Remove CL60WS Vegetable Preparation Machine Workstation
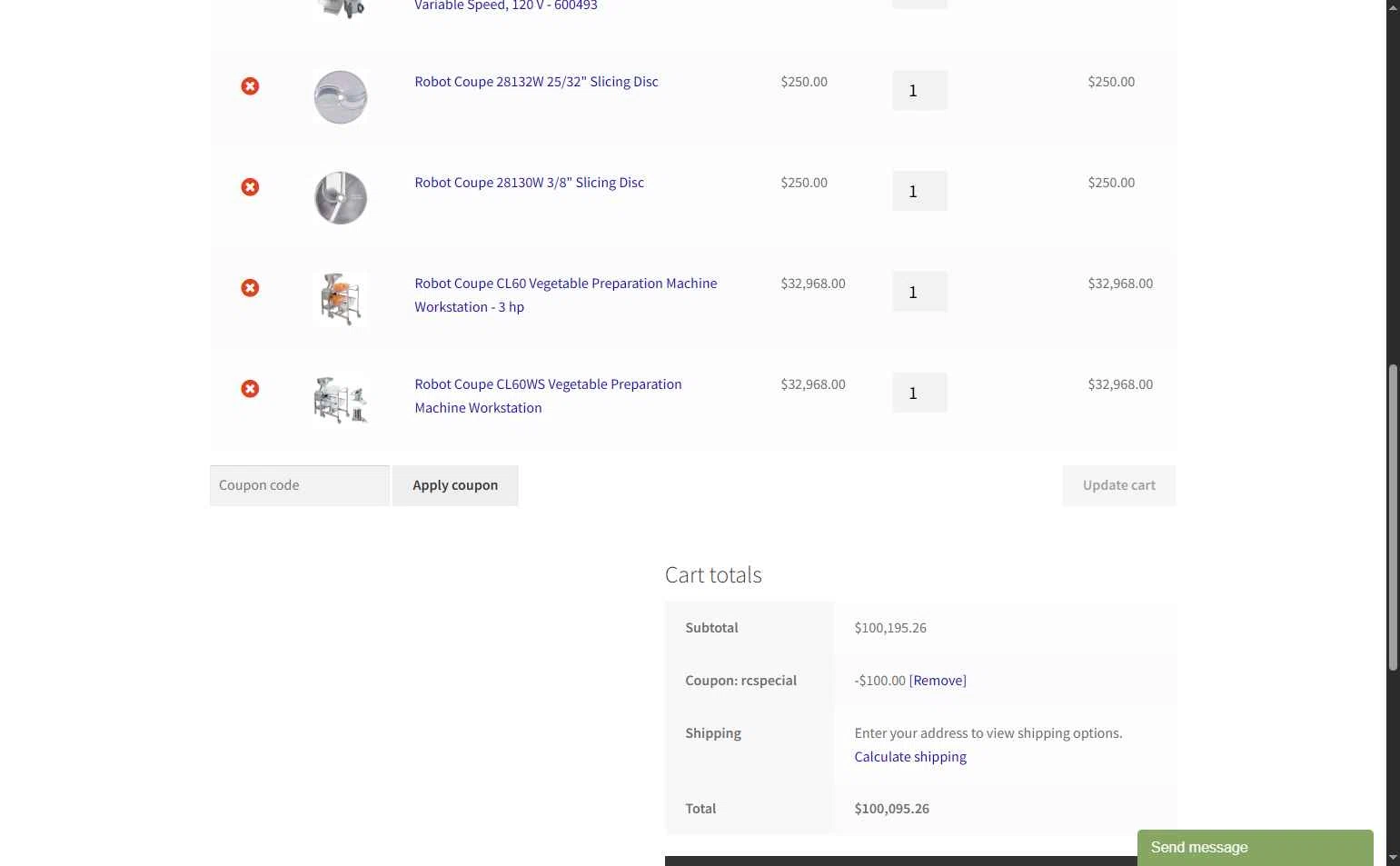 [x=250, y=389]
